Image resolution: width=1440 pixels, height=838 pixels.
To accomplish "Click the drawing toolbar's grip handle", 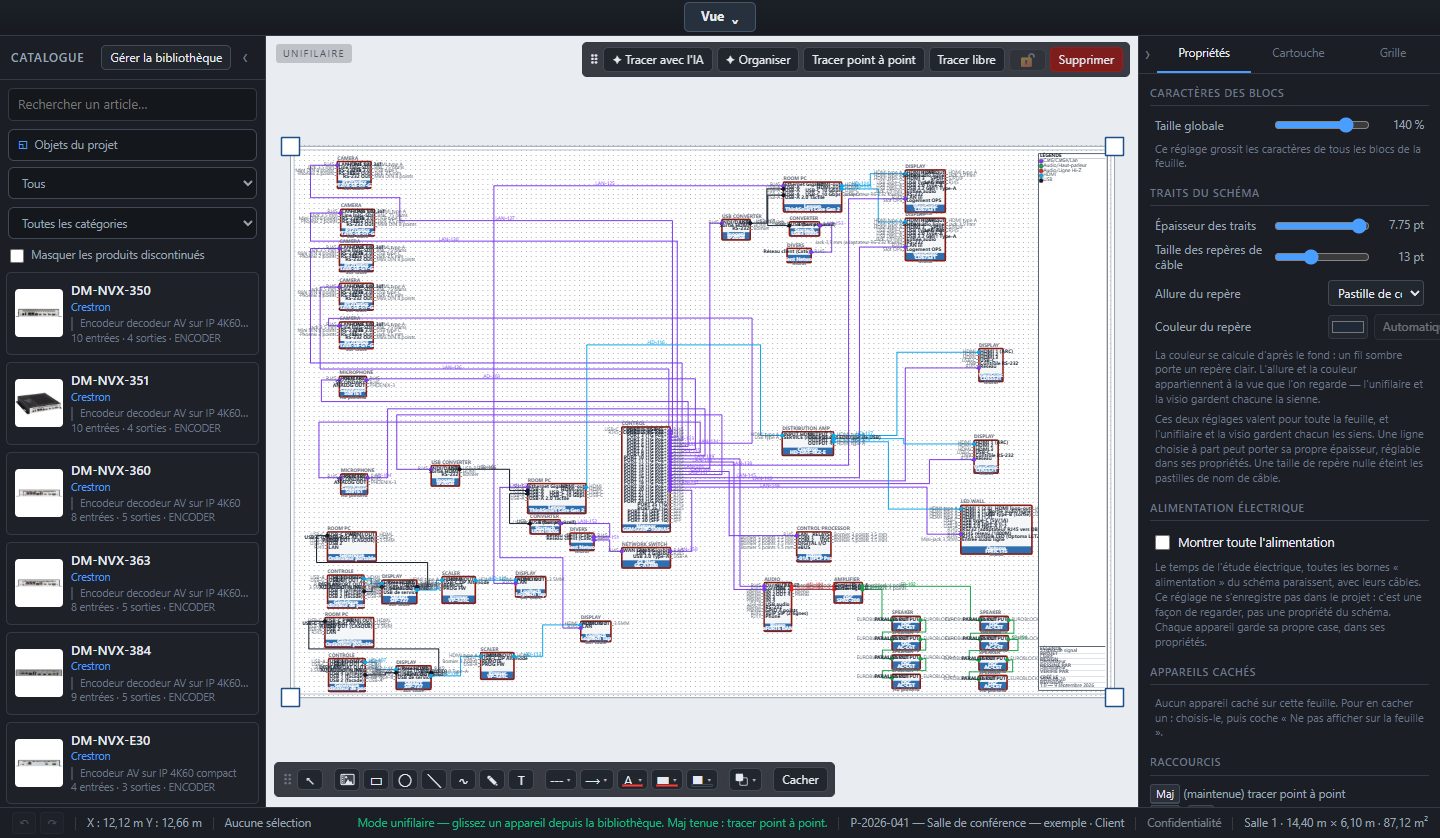I will (x=288, y=780).
